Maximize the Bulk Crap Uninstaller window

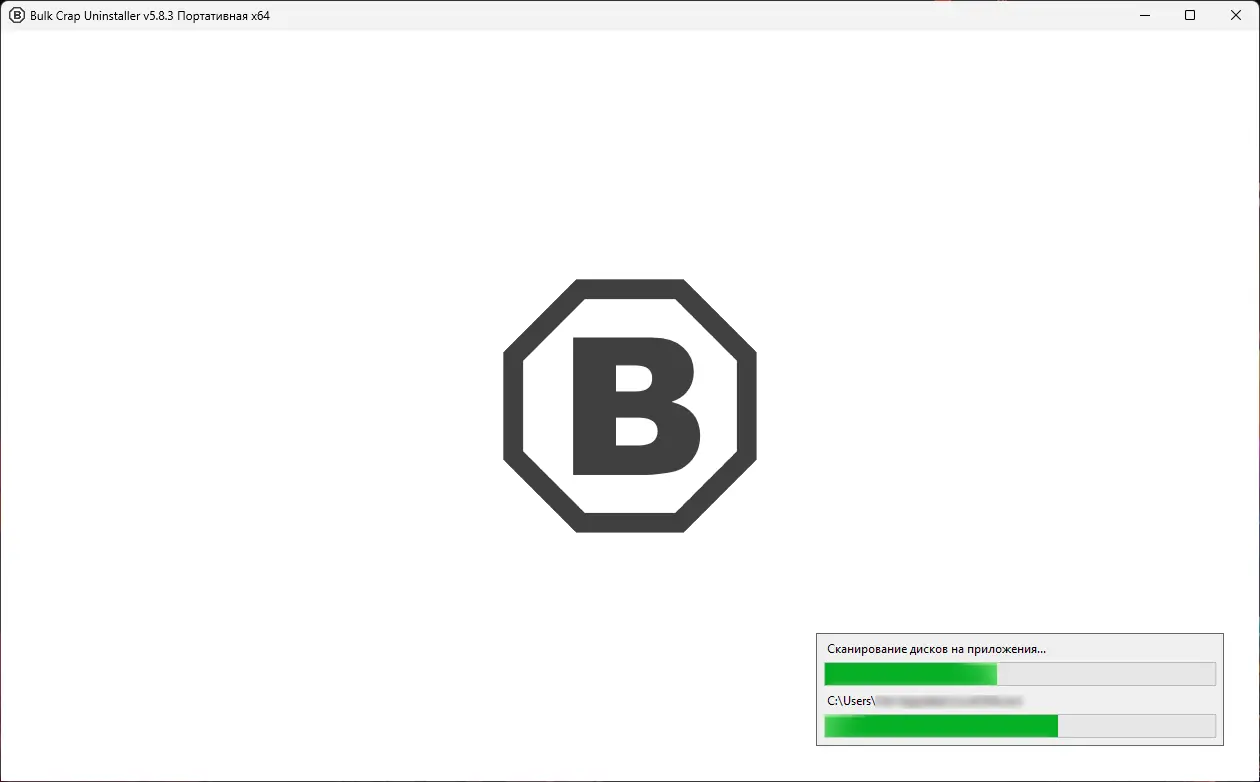[x=1190, y=15]
